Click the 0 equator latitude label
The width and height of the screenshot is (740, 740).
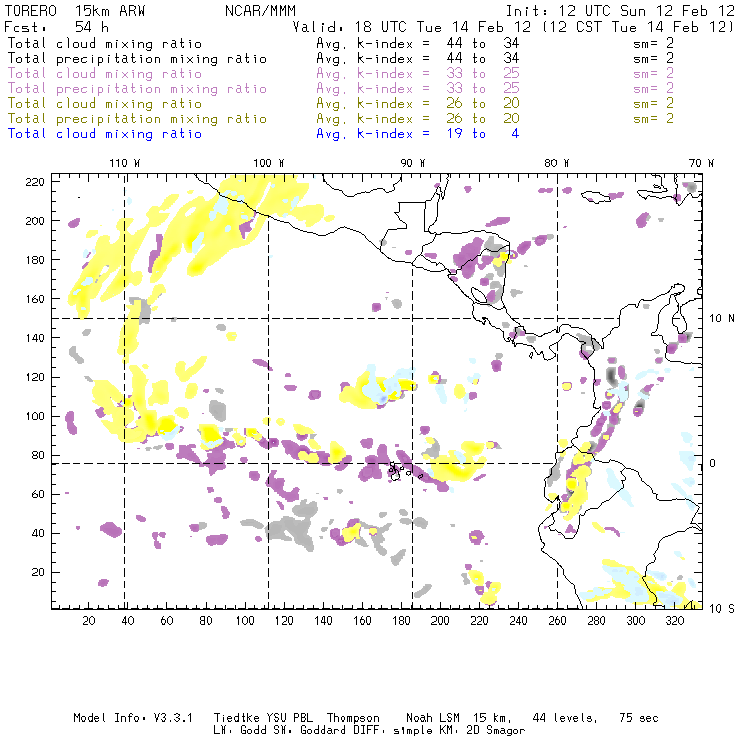(x=713, y=463)
